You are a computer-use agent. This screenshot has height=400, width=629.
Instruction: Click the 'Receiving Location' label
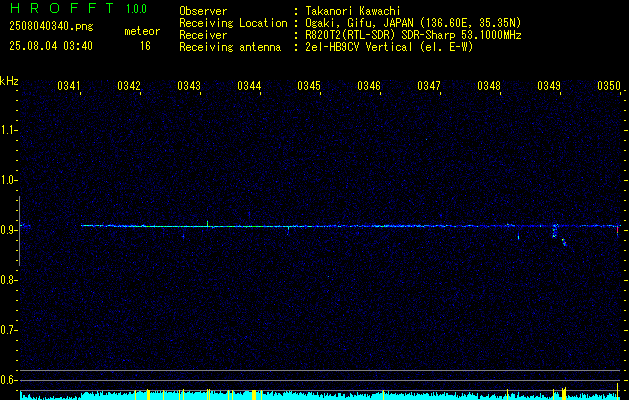coord(233,23)
